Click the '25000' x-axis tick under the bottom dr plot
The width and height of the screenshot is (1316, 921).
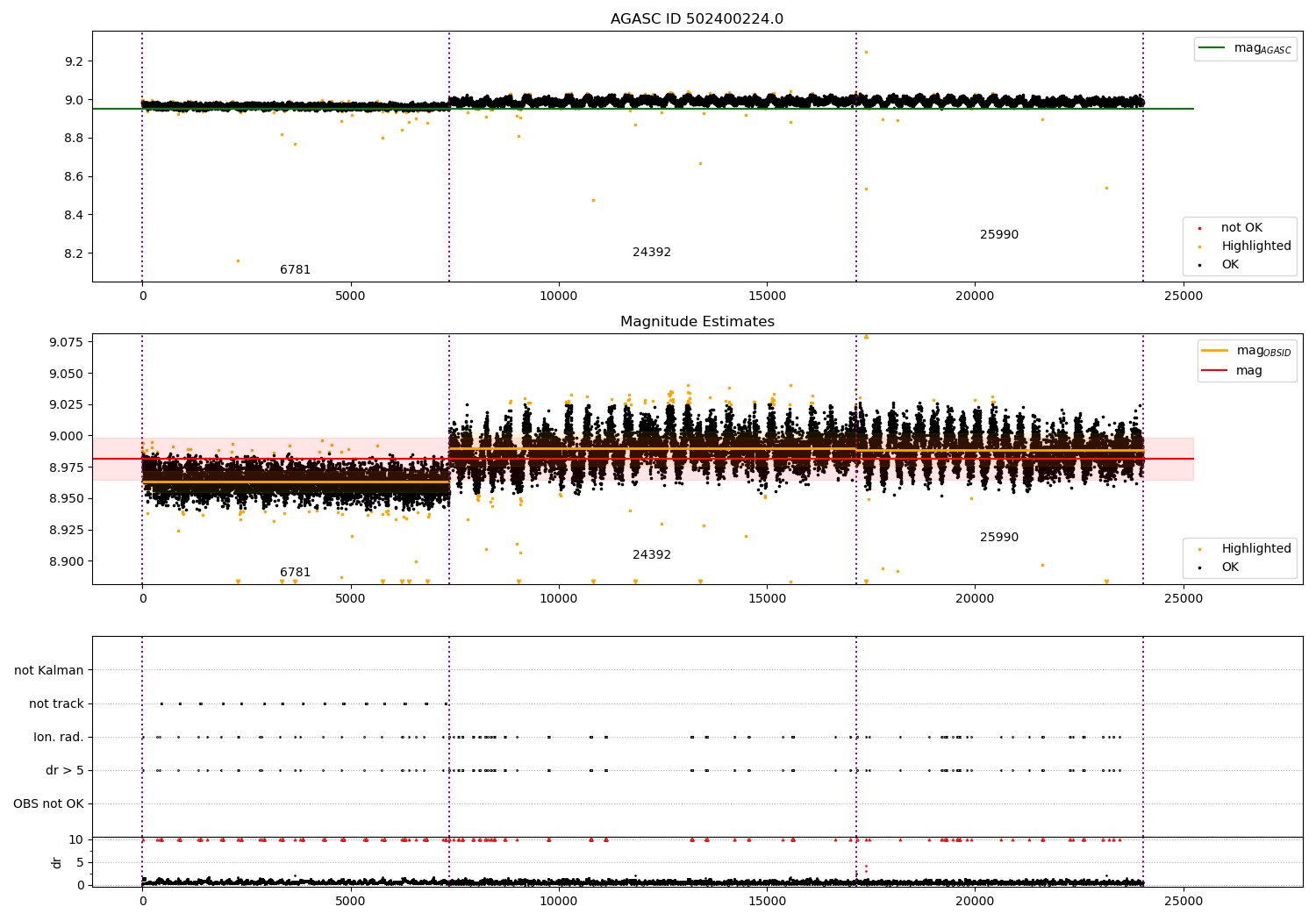point(1183,901)
